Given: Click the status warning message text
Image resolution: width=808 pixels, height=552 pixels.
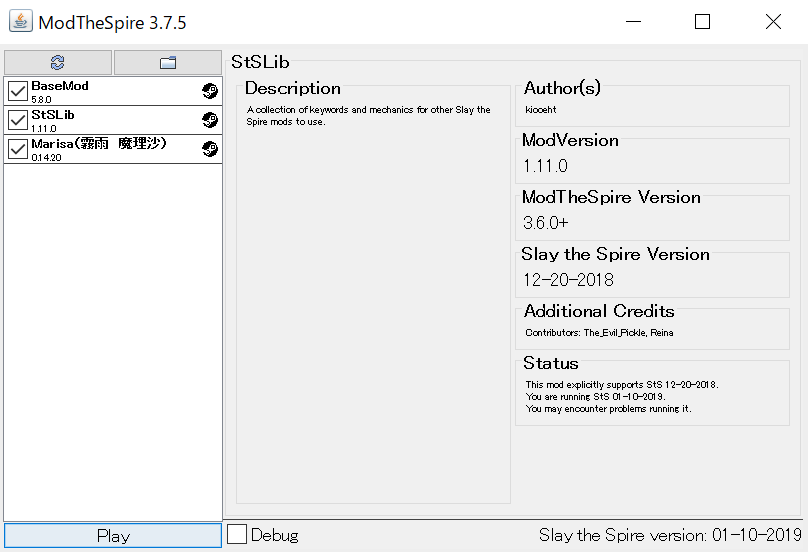Looking at the screenshot, I should coord(621,396).
